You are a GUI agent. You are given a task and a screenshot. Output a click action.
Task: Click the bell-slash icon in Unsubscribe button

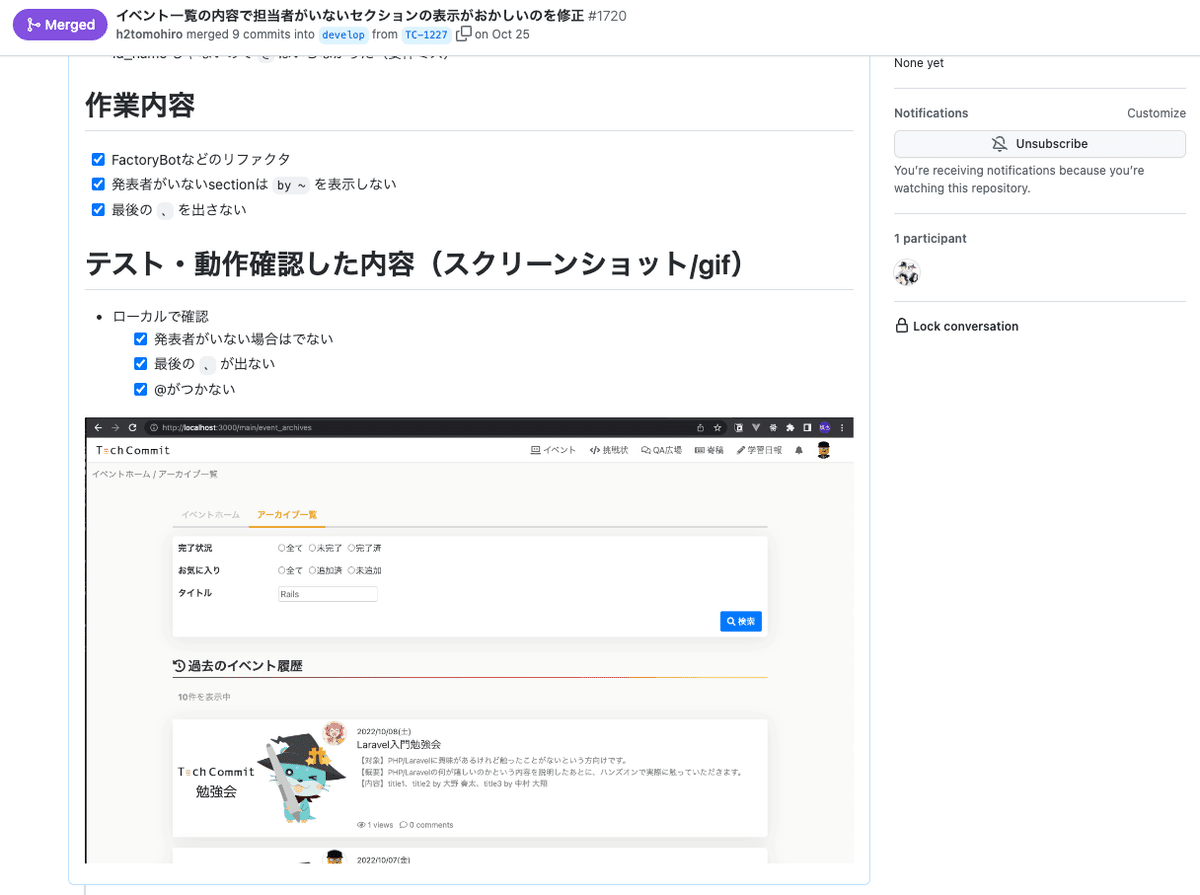coord(999,144)
